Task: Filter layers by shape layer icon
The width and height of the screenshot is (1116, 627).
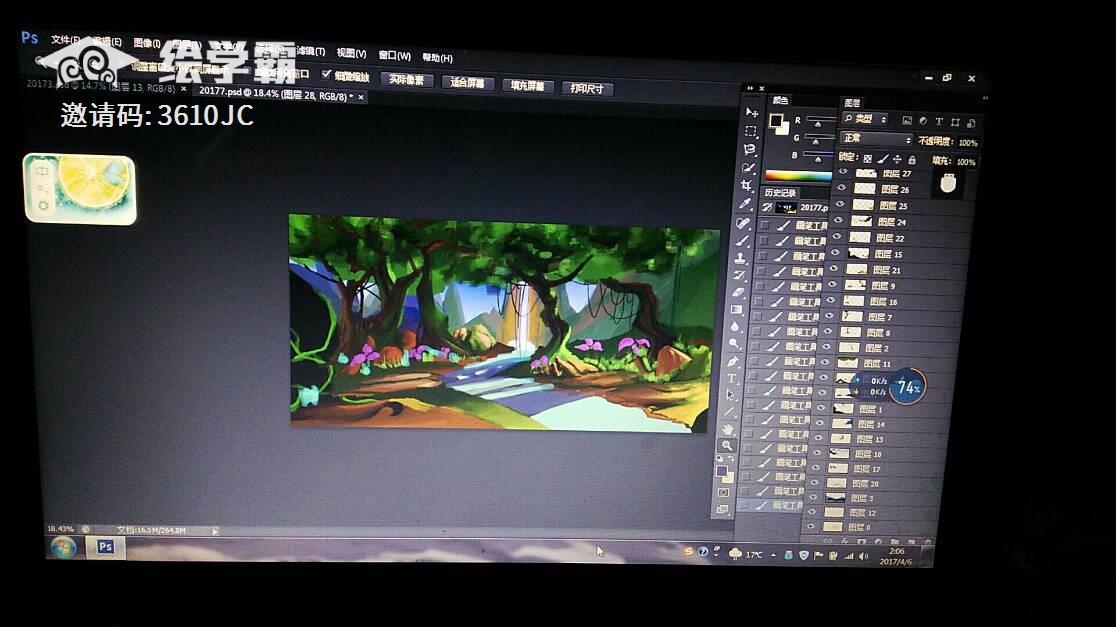Action: [x=955, y=122]
